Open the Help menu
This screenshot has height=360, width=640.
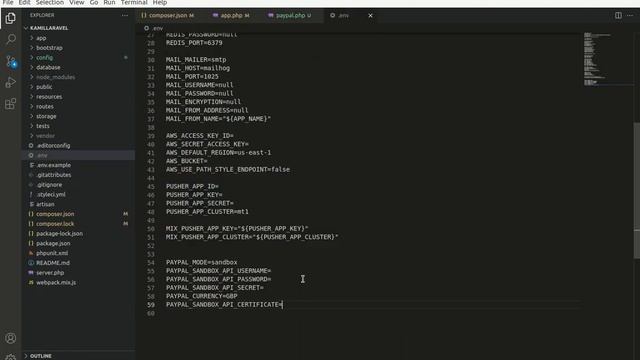[x=160, y=2]
